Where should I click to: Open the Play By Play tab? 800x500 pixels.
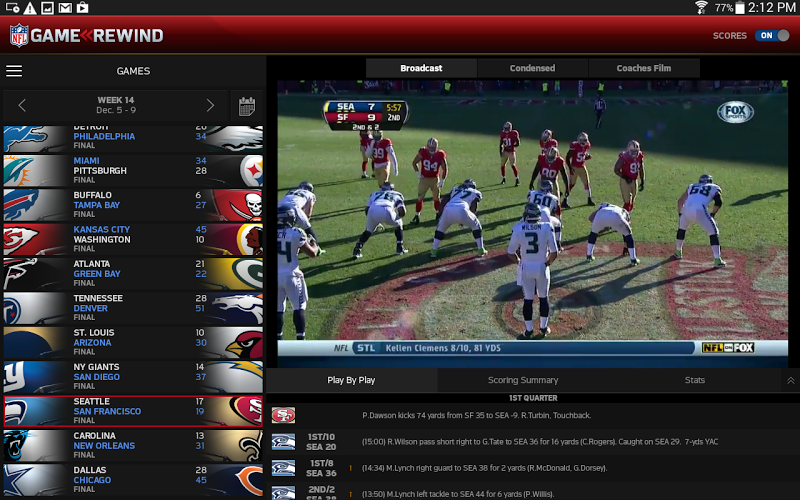point(352,380)
